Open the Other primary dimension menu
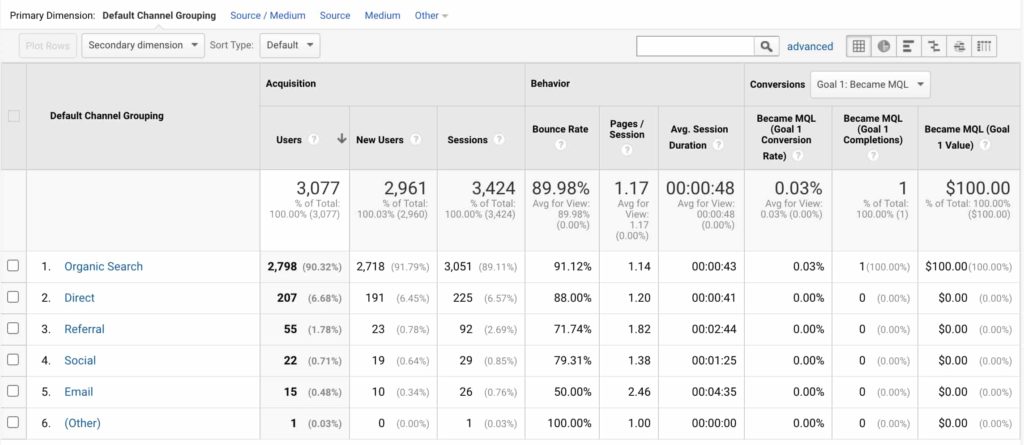 click(431, 15)
